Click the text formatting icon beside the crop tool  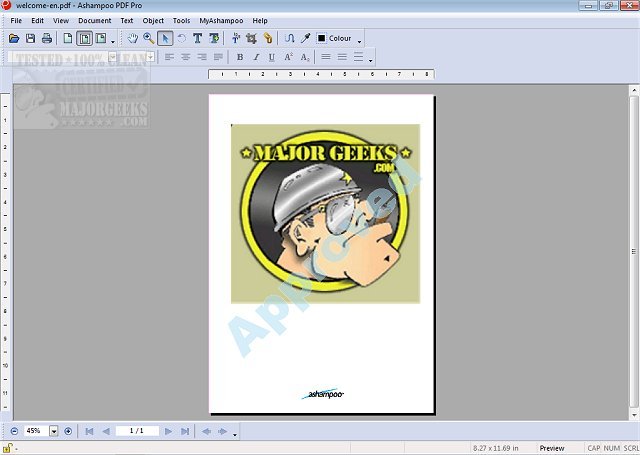click(x=236, y=38)
